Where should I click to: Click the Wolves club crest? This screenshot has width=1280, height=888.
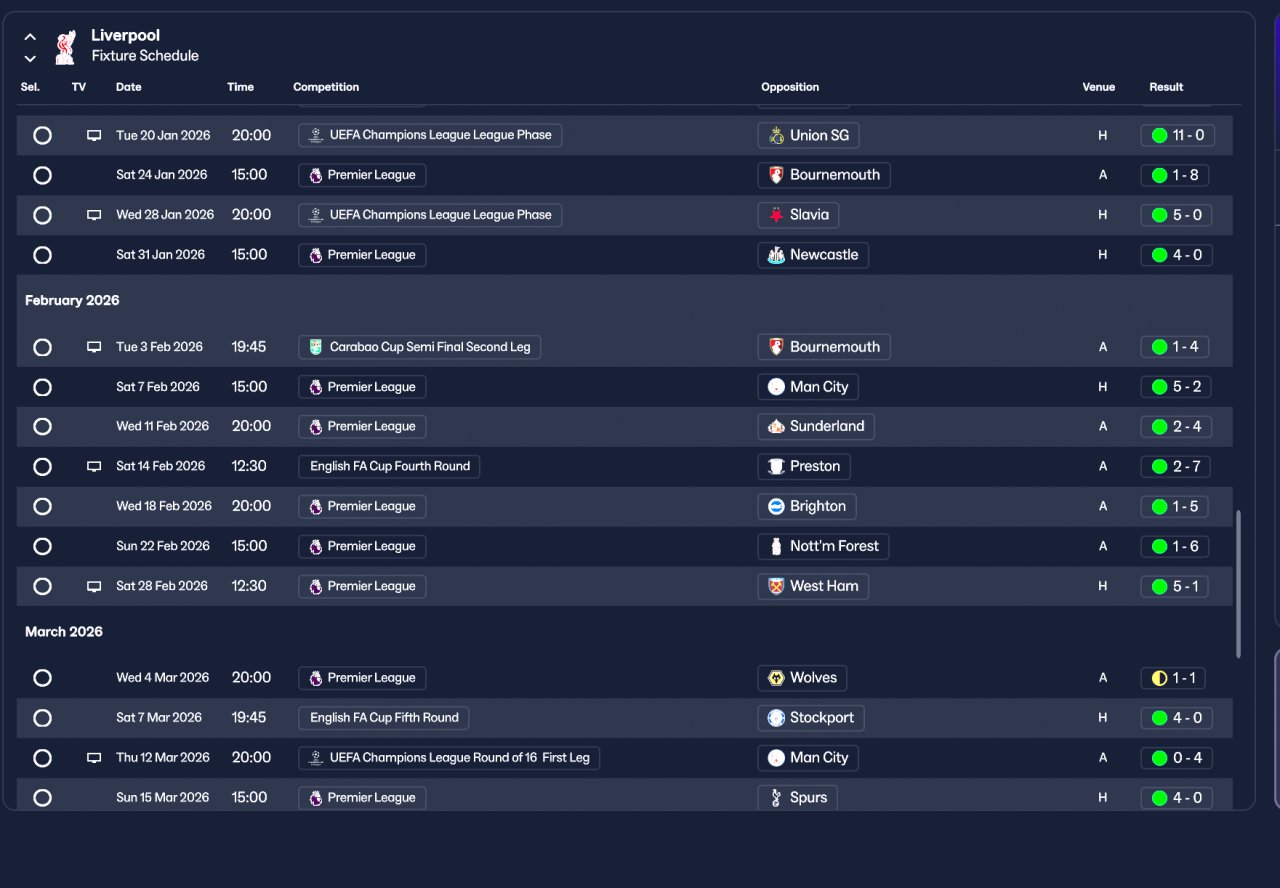[776, 678]
